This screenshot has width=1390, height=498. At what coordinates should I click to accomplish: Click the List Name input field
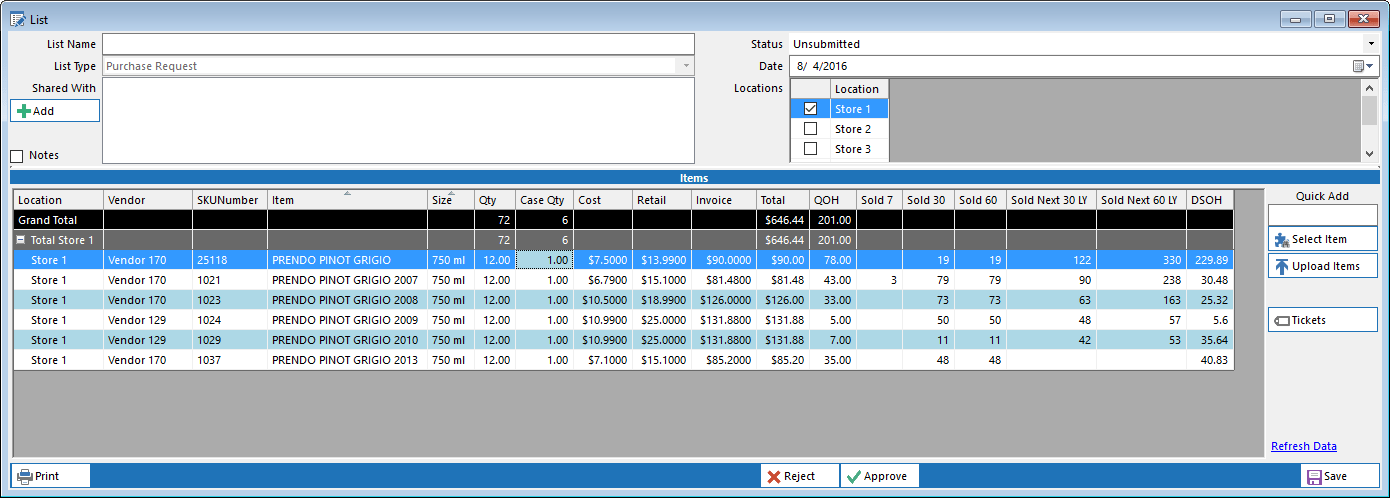[x=398, y=44]
